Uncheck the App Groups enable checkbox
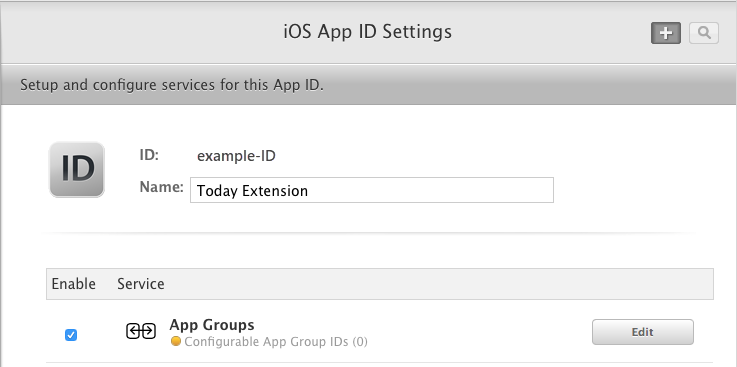This screenshot has height=367, width=737. pos(71,335)
